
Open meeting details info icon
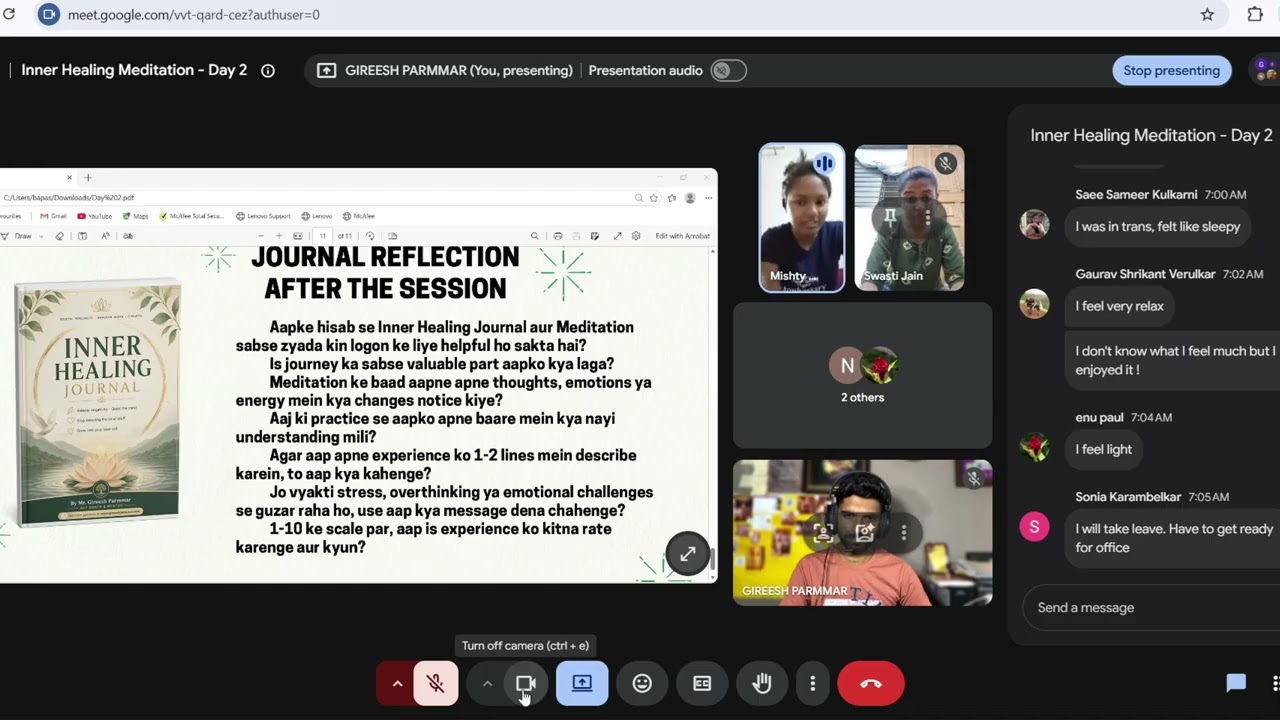pyautogui.click(x=268, y=70)
